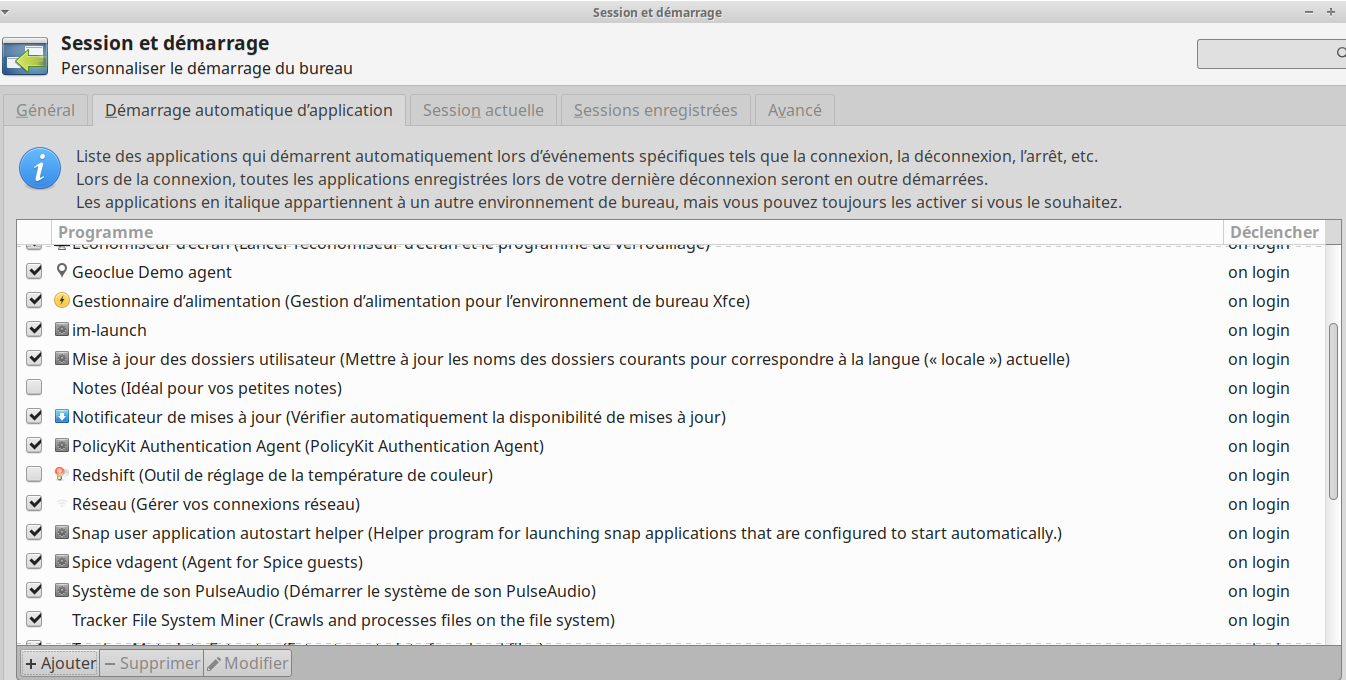Click the Redshift lightbulb icon
Image resolution: width=1346 pixels, height=680 pixels.
click(x=62, y=474)
